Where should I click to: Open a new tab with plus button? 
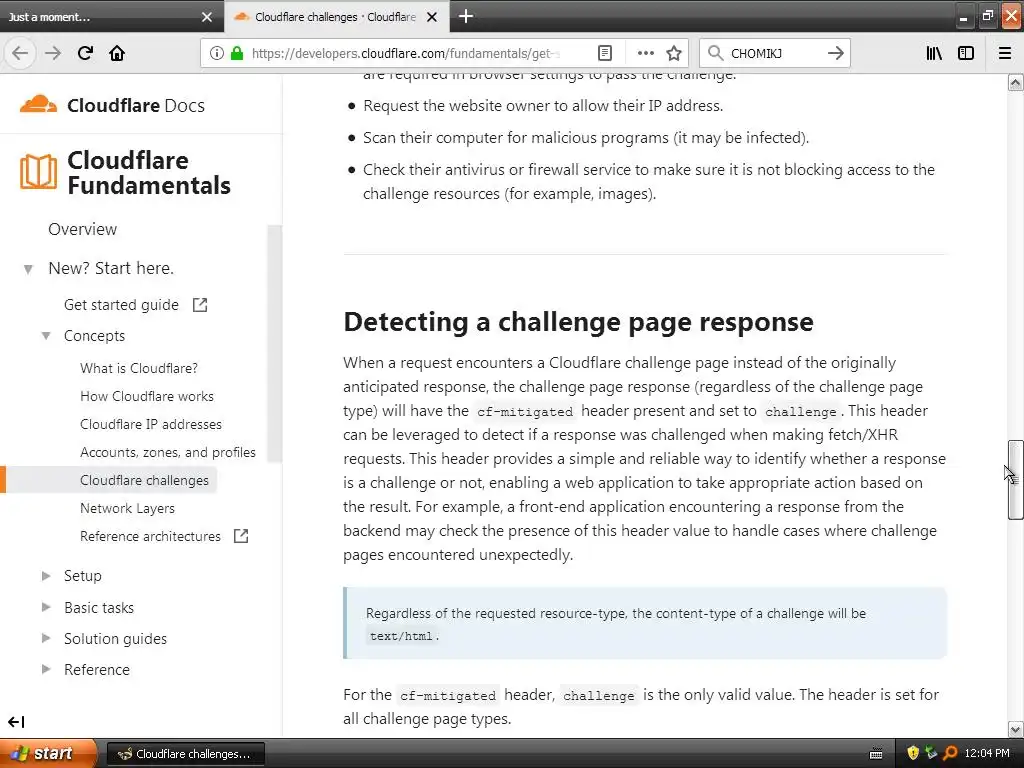pos(466,16)
